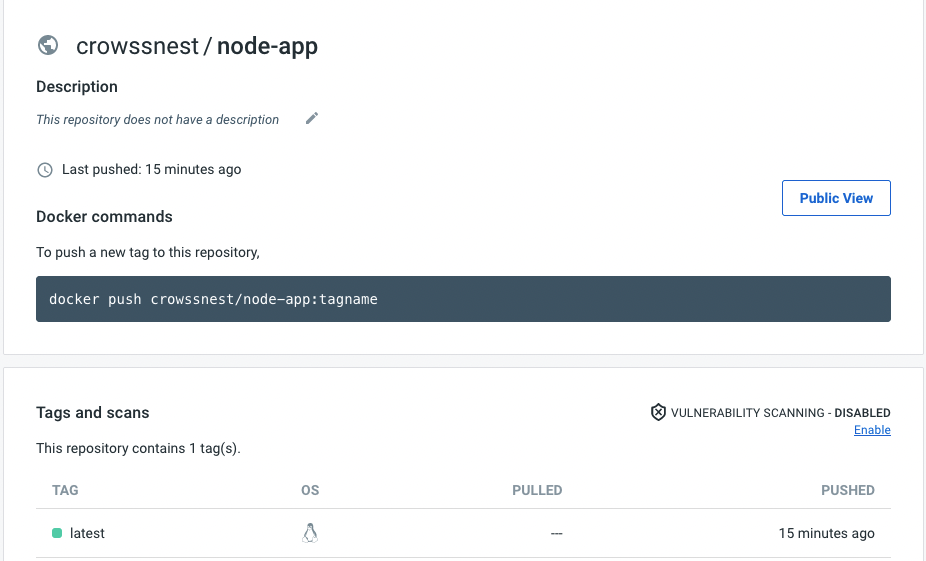The width and height of the screenshot is (926, 561).
Task: Click the PULLED column header
Action: 537,490
